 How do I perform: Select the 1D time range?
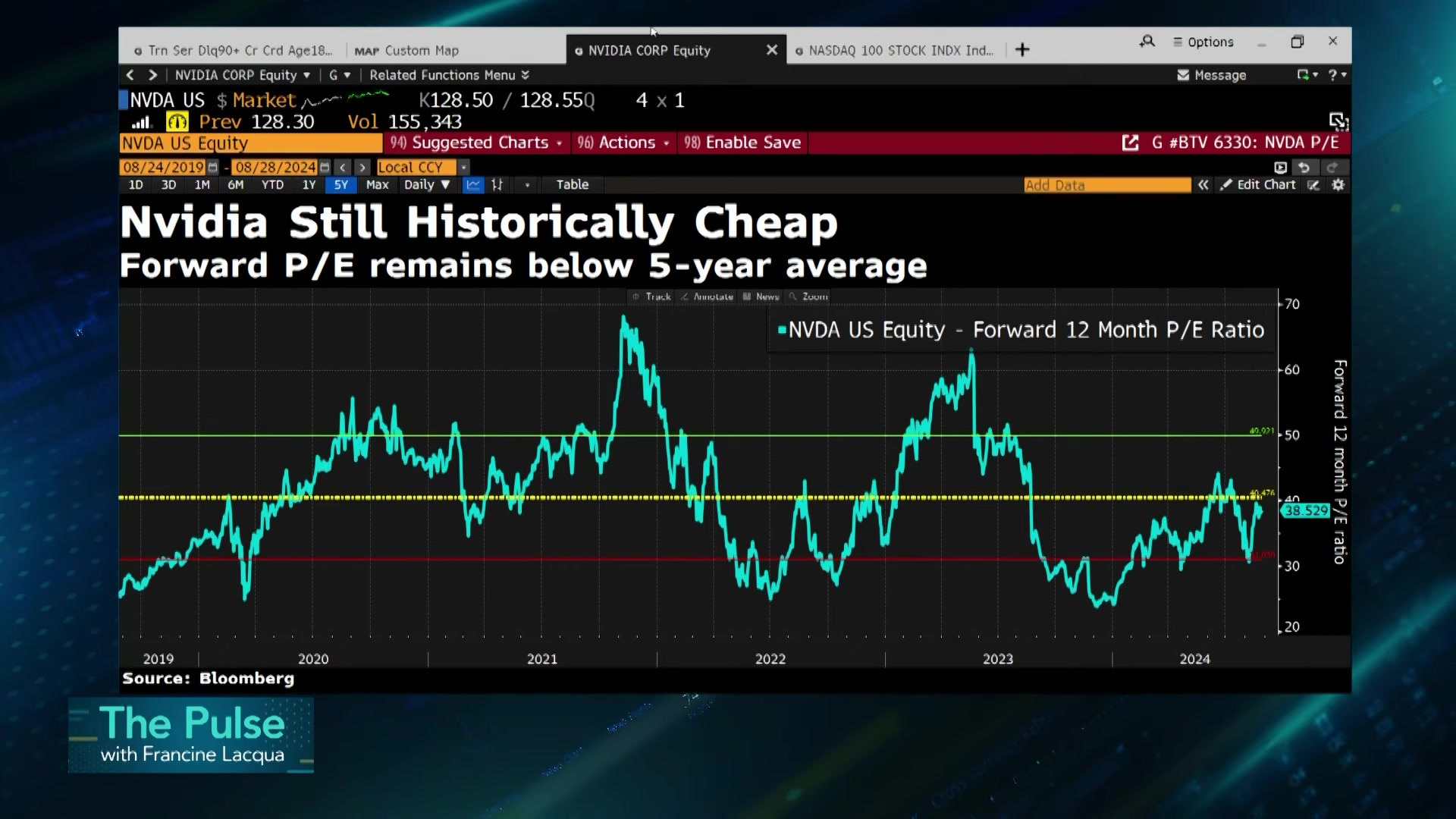[x=136, y=185]
